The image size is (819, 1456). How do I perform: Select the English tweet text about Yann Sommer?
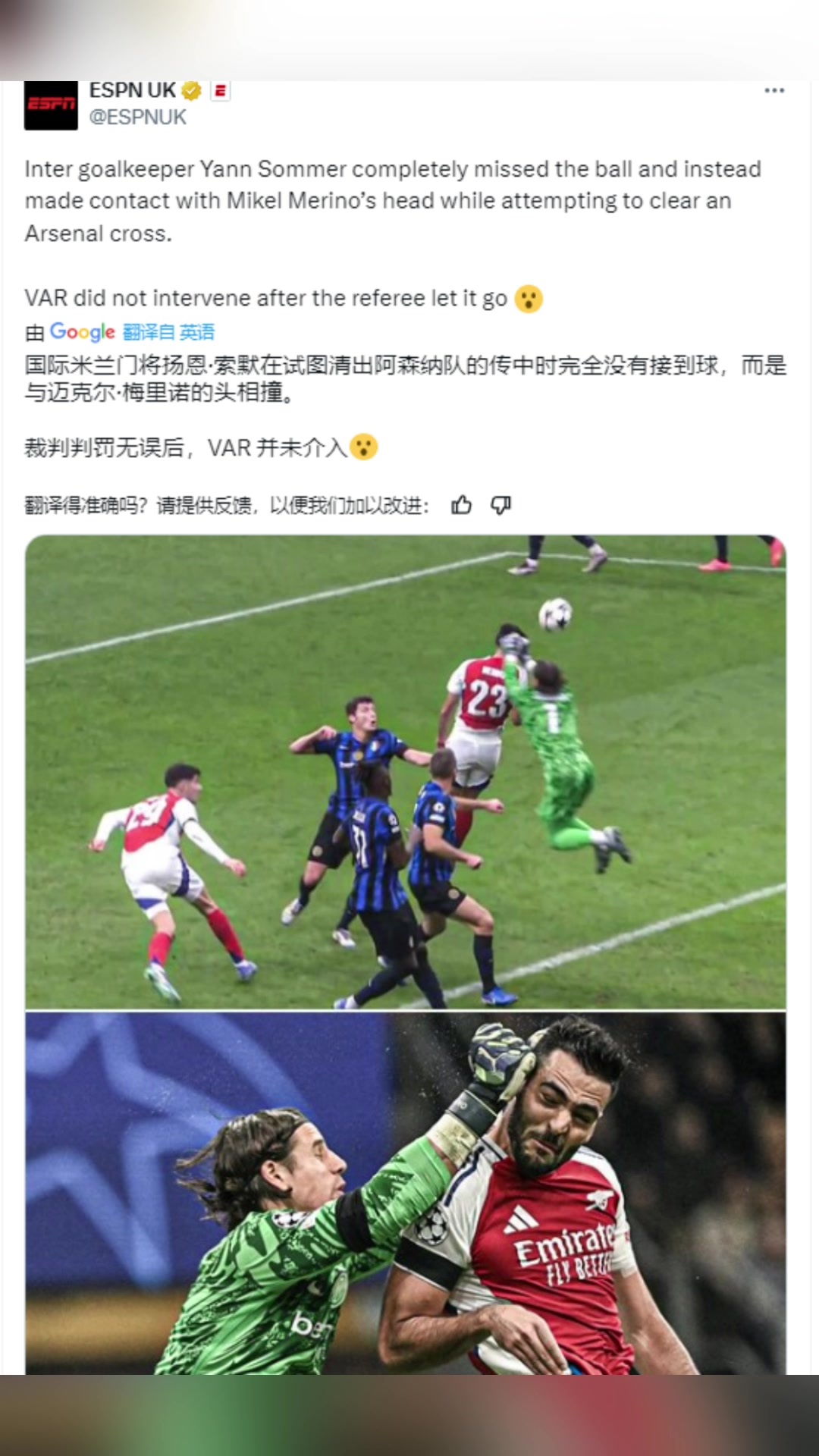393,201
